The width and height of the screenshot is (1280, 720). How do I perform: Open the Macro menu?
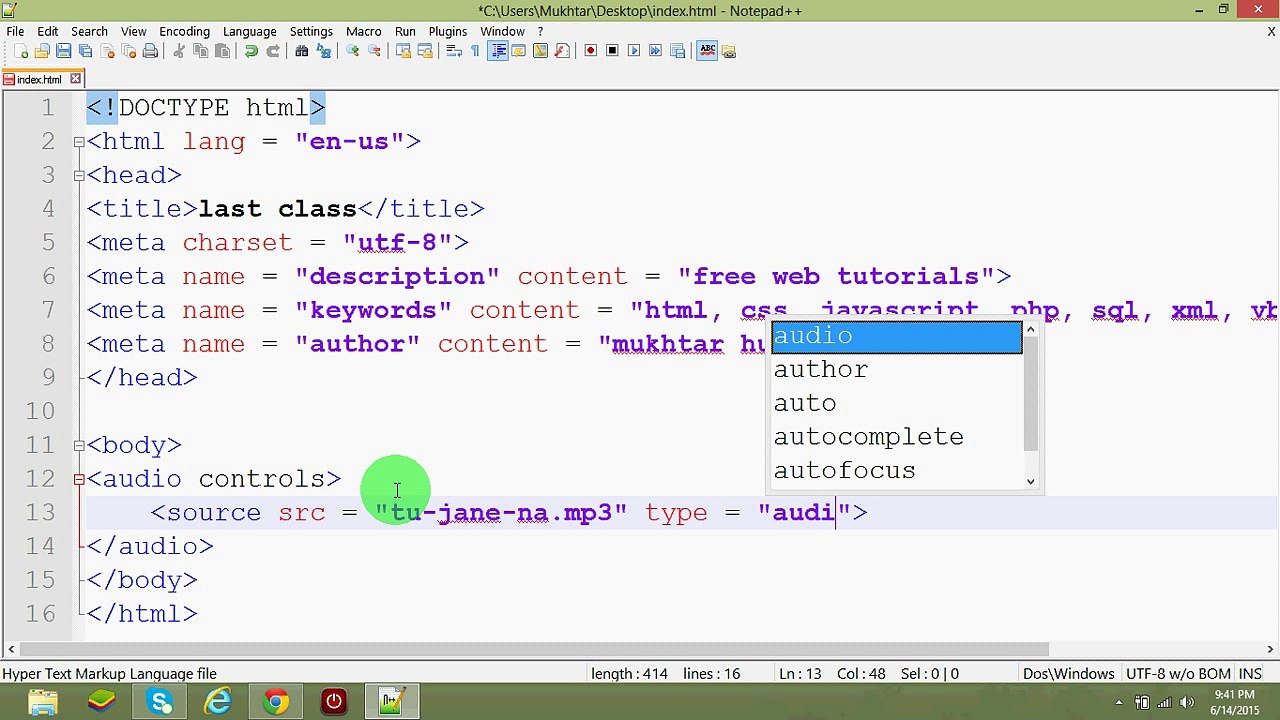364,31
